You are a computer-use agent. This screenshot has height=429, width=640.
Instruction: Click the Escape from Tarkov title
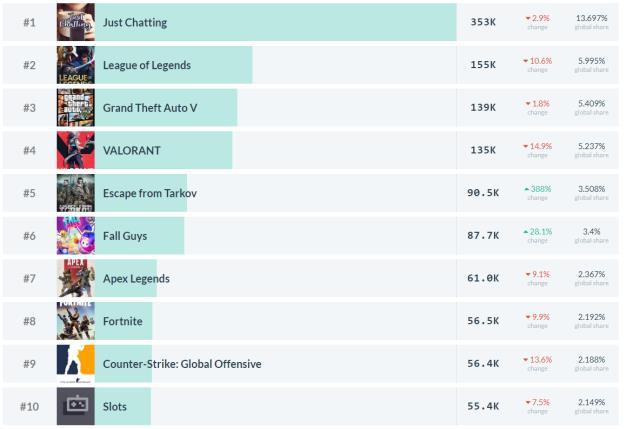pos(150,193)
